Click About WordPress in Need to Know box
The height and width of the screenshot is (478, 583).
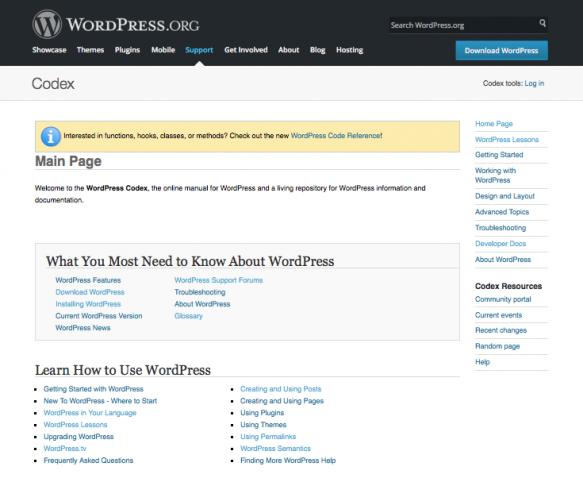(202, 304)
